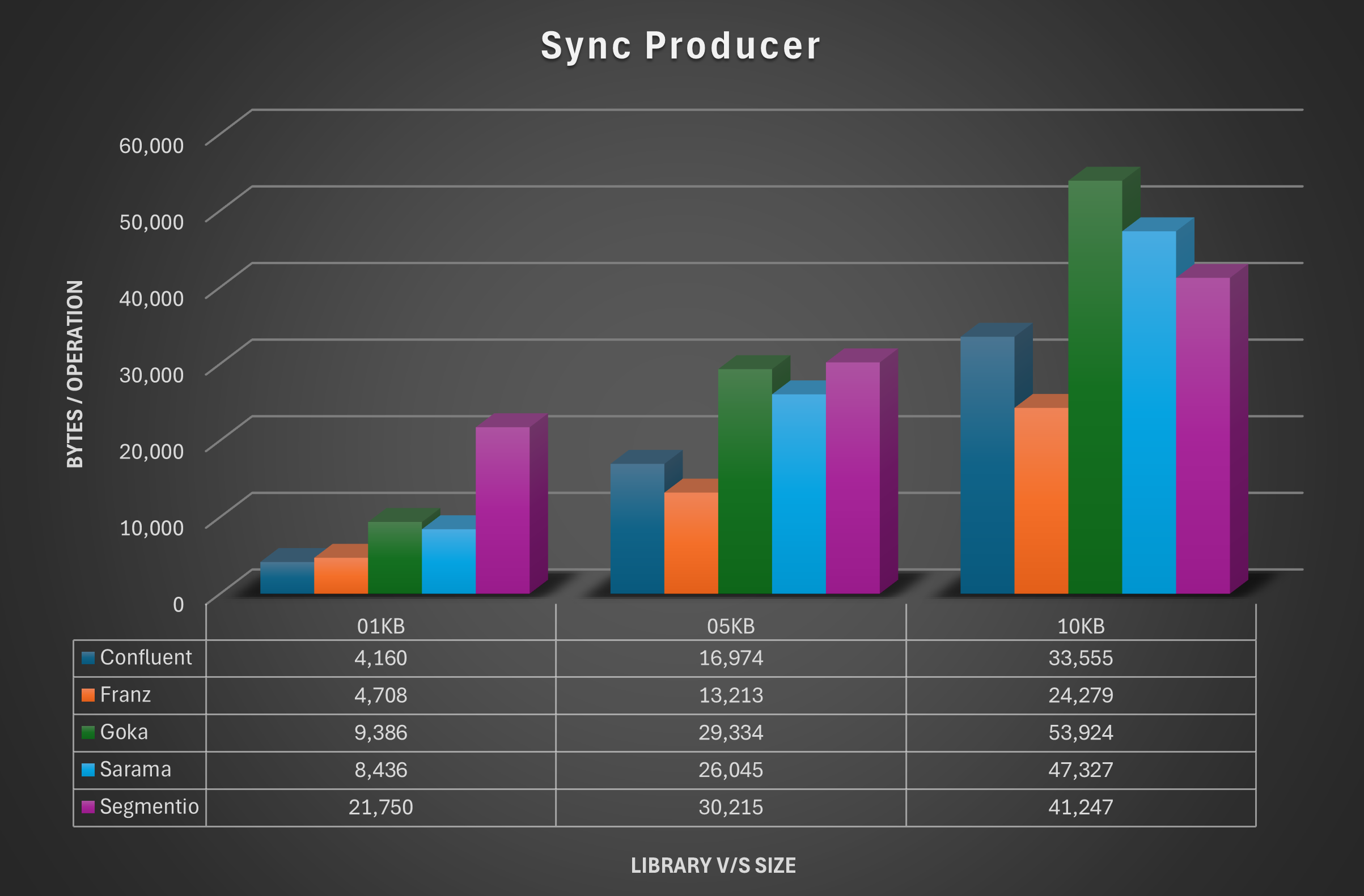Select the Confluent bar in 01KB group
The height and width of the screenshot is (896, 1364).
pos(287,577)
